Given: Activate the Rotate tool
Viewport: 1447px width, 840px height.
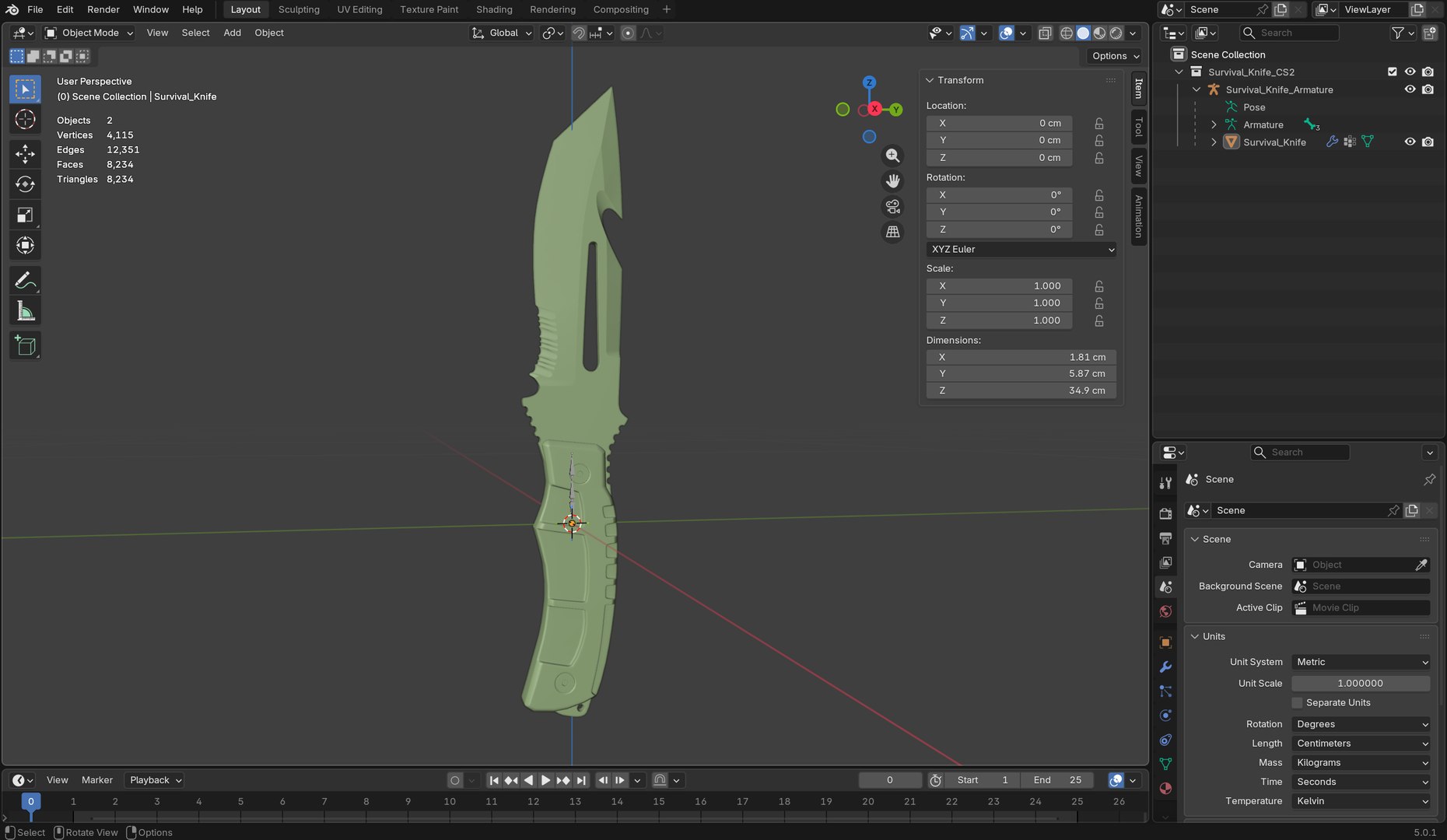Looking at the screenshot, I should click(x=25, y=184).
